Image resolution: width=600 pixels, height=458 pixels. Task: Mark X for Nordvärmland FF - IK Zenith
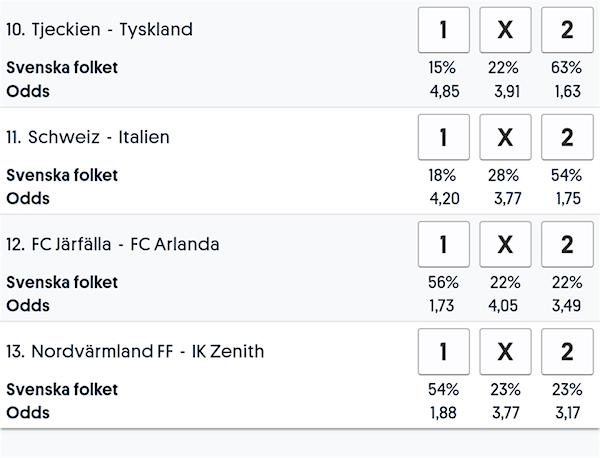coord(505,351)
